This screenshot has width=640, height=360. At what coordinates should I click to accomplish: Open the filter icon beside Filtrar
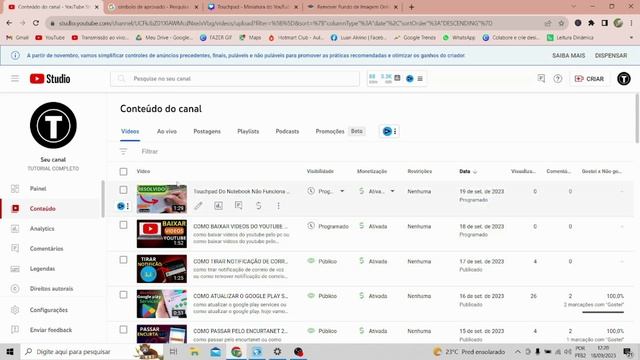(x=123, y=151)
